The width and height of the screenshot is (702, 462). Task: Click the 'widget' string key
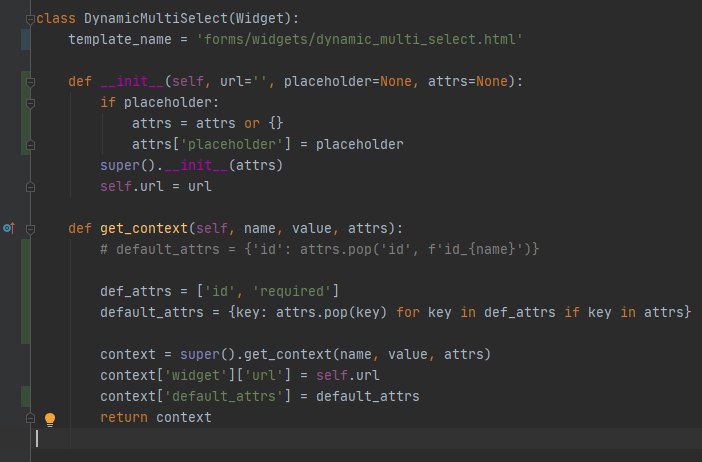[196, 375]
